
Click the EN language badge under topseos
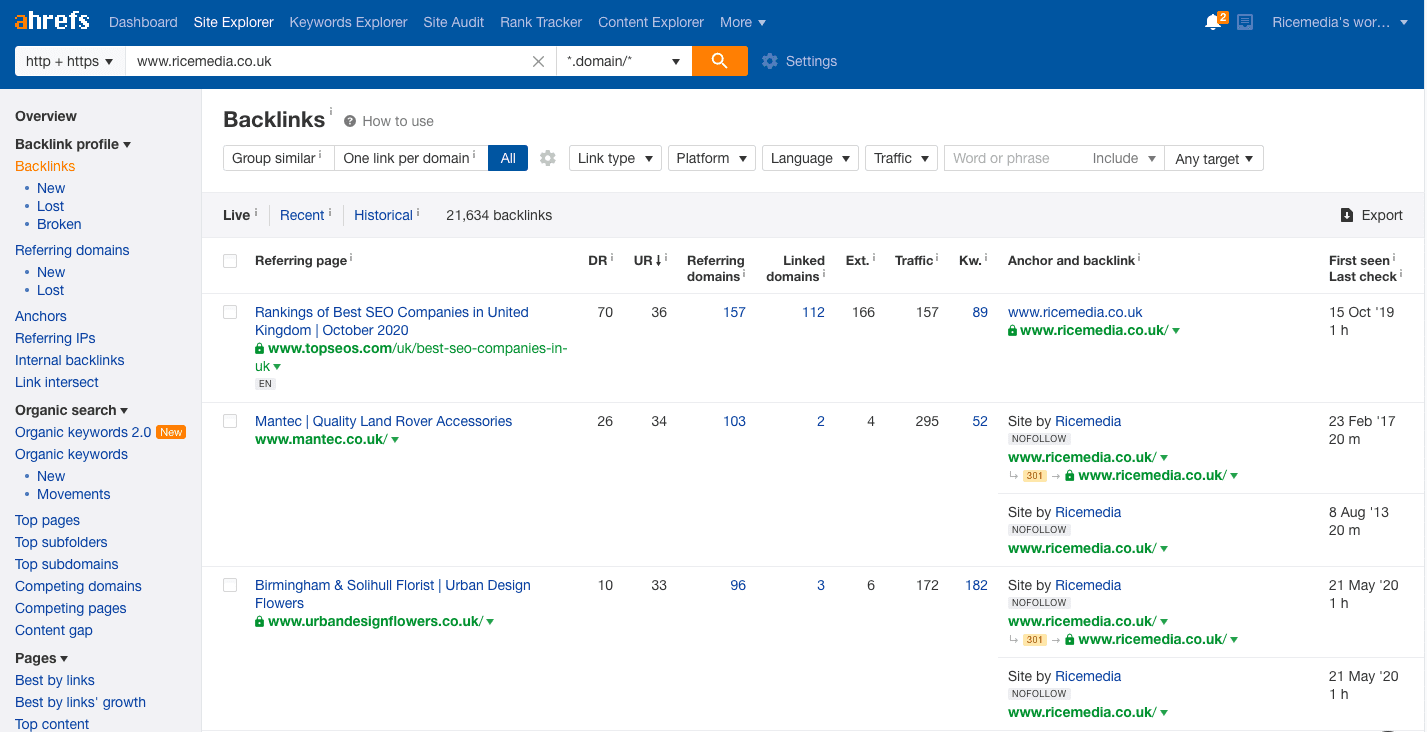coord(265,384)
